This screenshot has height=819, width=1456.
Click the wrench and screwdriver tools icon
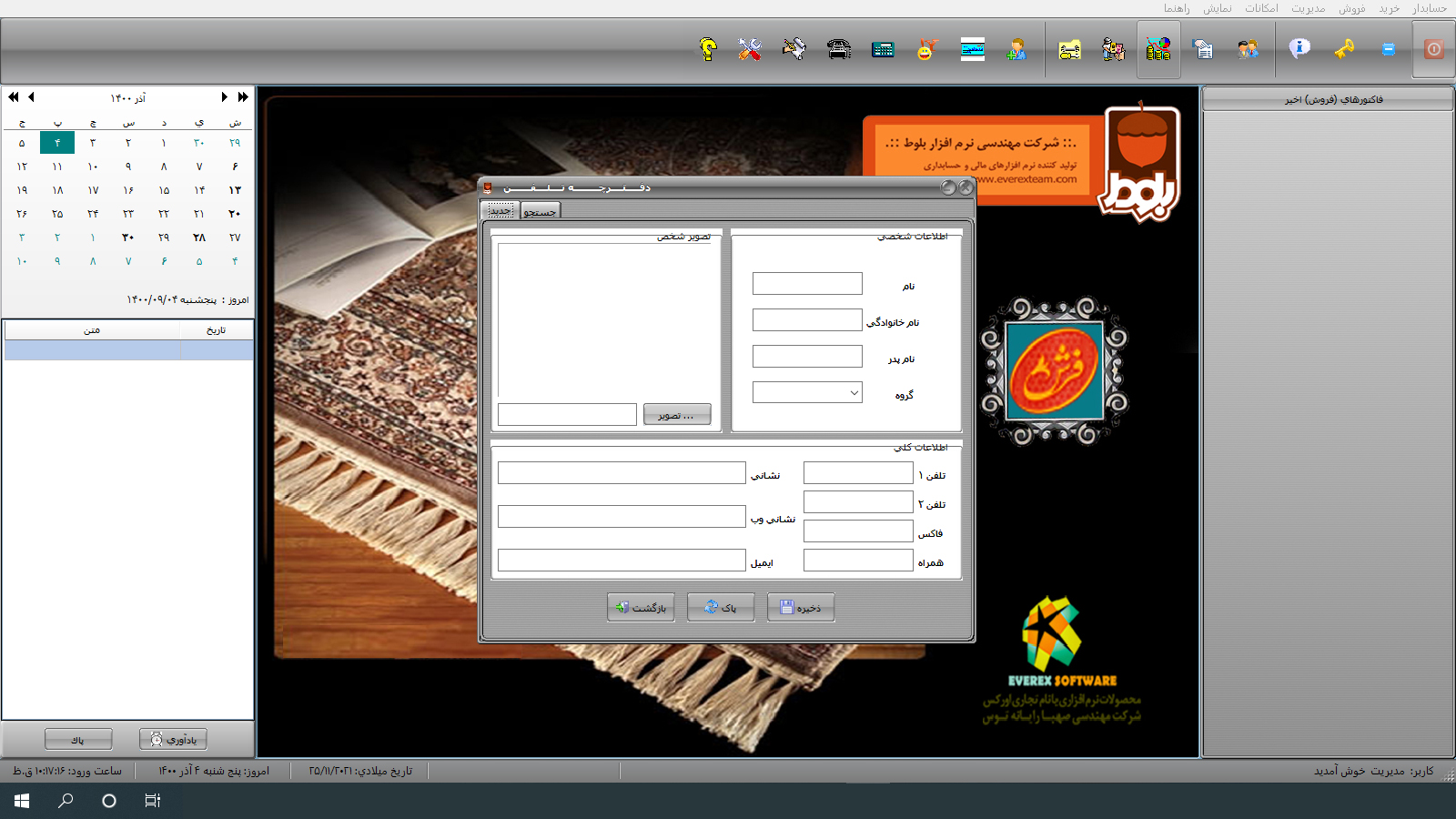click(750, 49)
